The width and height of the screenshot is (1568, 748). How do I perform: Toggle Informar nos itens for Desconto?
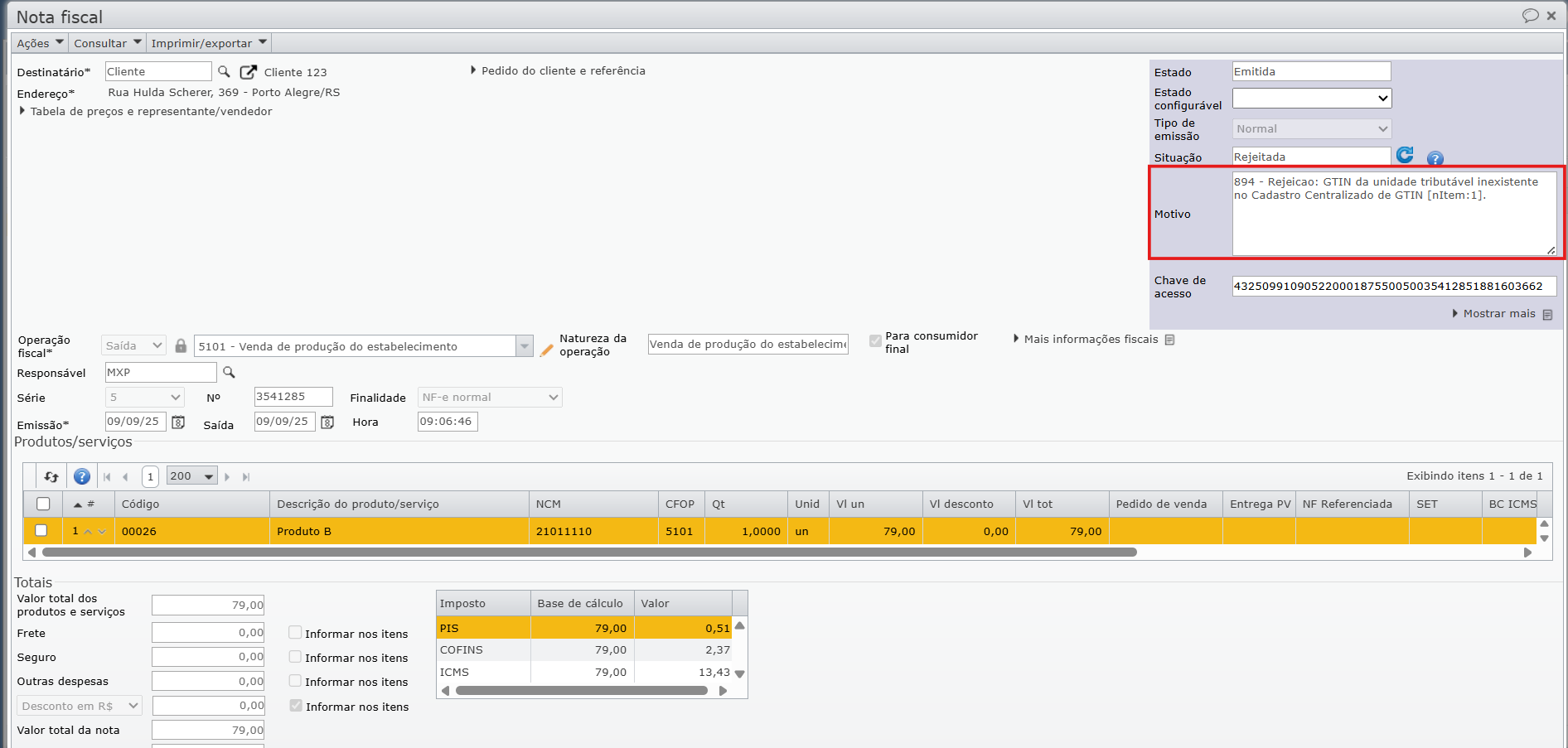[x=296, y=706]
